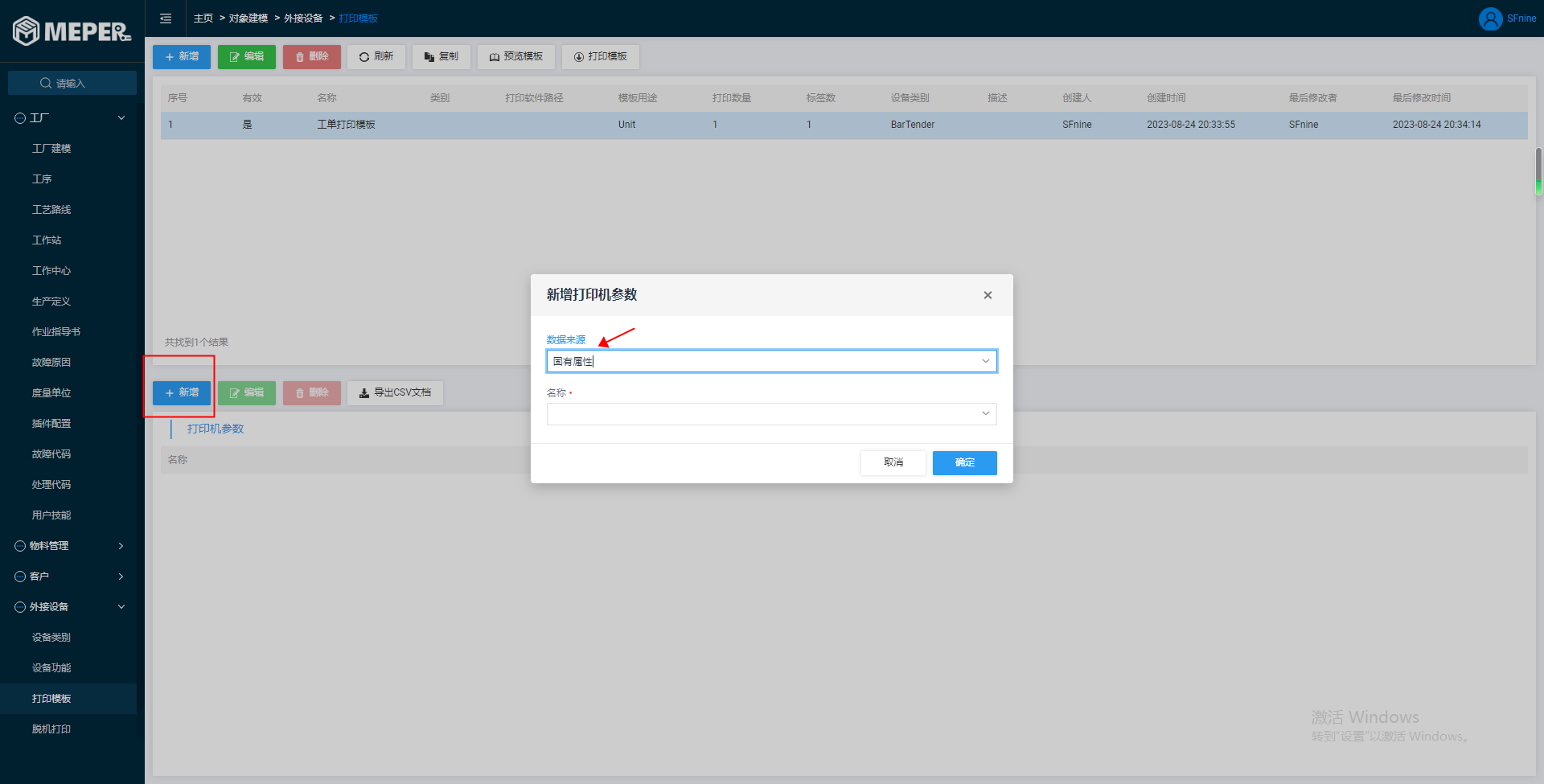Click the 取消 button in dialog

[x=893, y=462]
